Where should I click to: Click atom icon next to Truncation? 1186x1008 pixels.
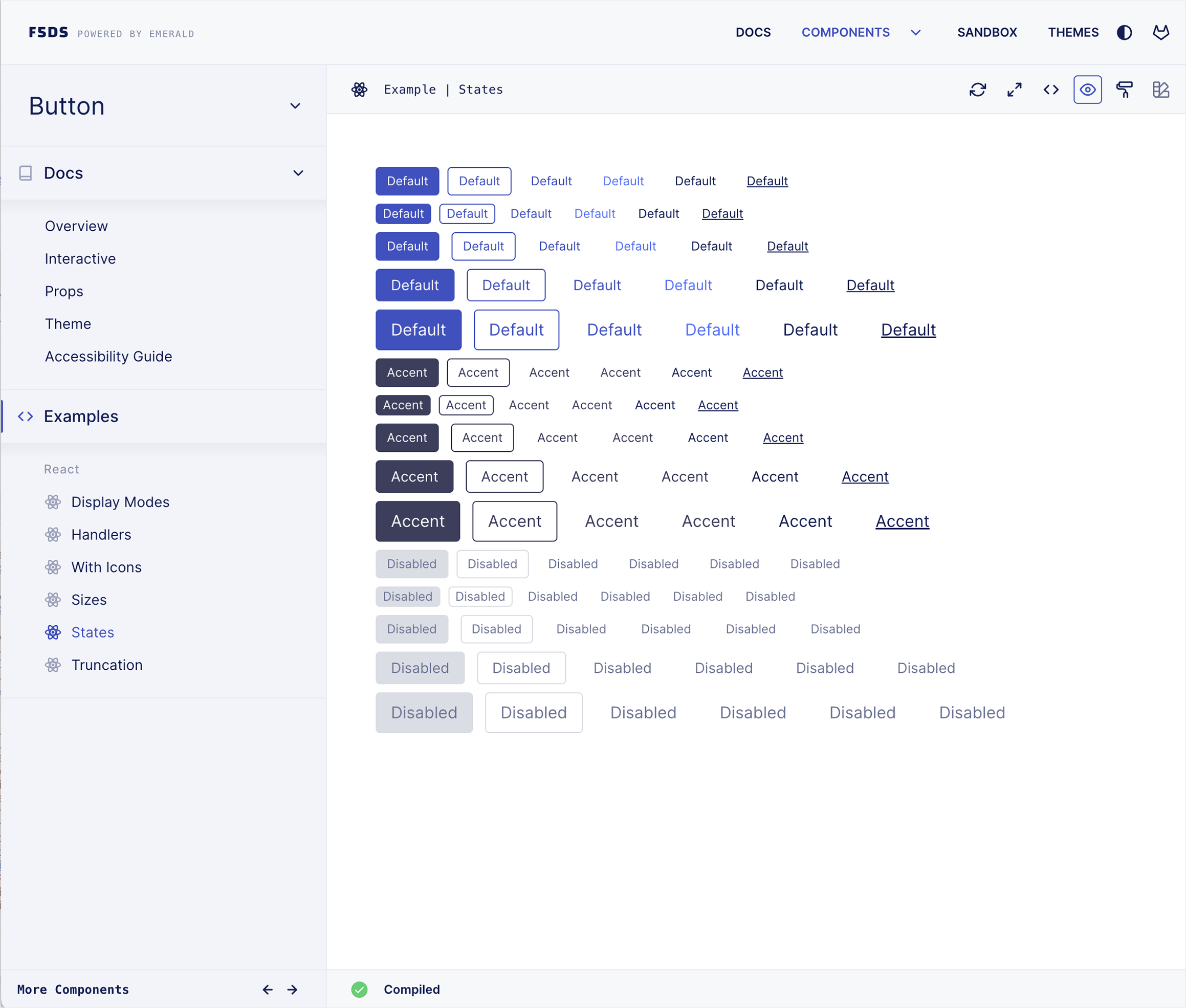[x=53, y=665]
